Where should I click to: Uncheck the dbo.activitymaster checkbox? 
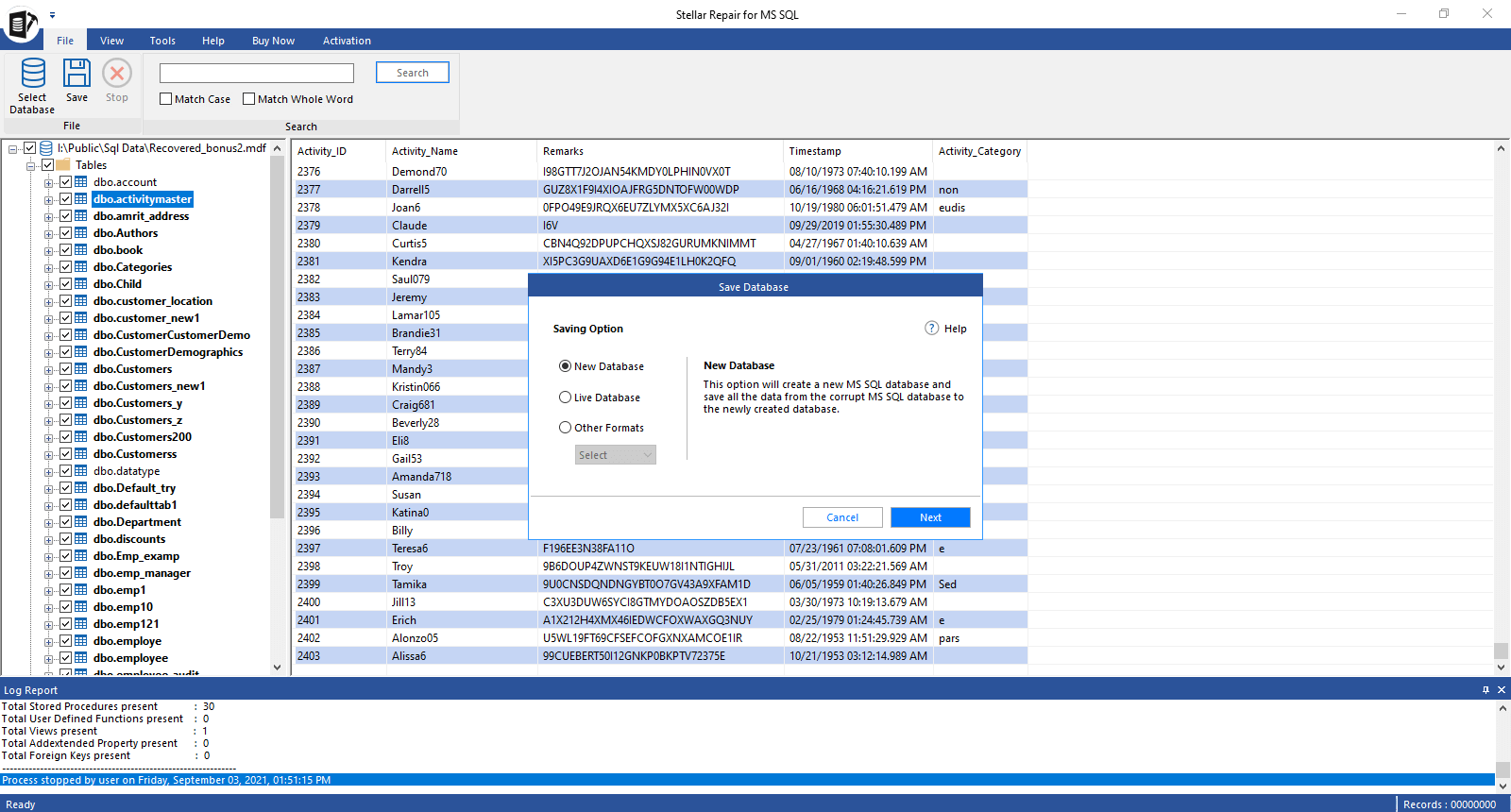click(65, 199)
